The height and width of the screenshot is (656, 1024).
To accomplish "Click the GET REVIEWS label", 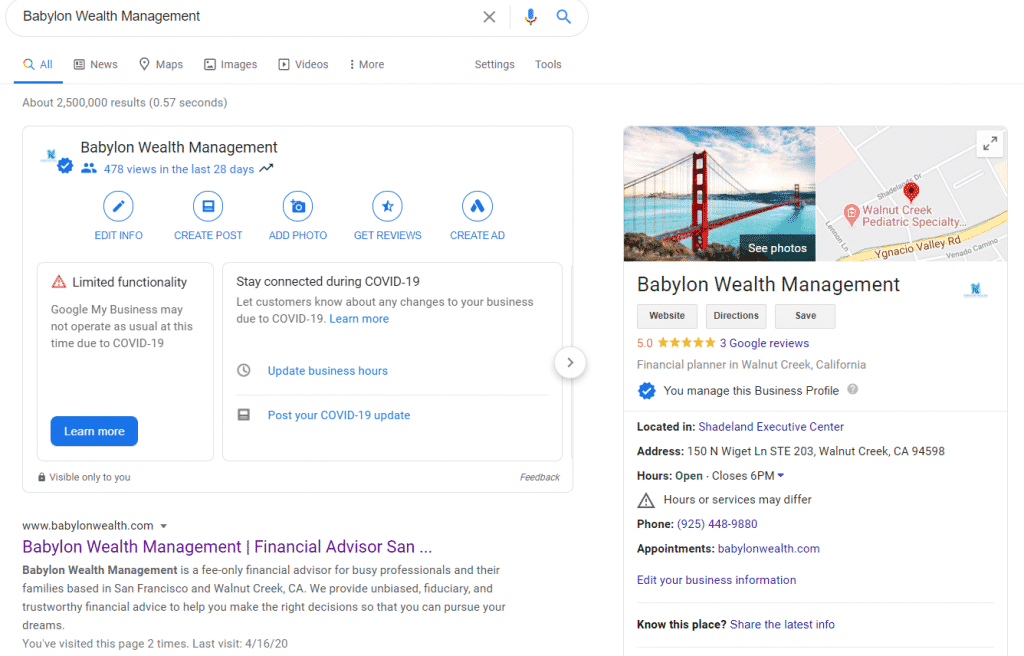I will (x=387, y=235).
